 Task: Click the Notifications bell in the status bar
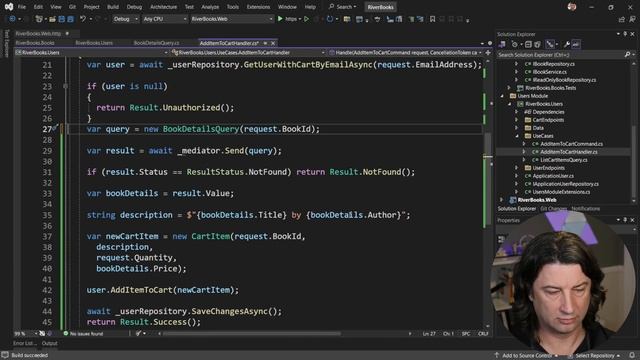click(x=632, y=355)
